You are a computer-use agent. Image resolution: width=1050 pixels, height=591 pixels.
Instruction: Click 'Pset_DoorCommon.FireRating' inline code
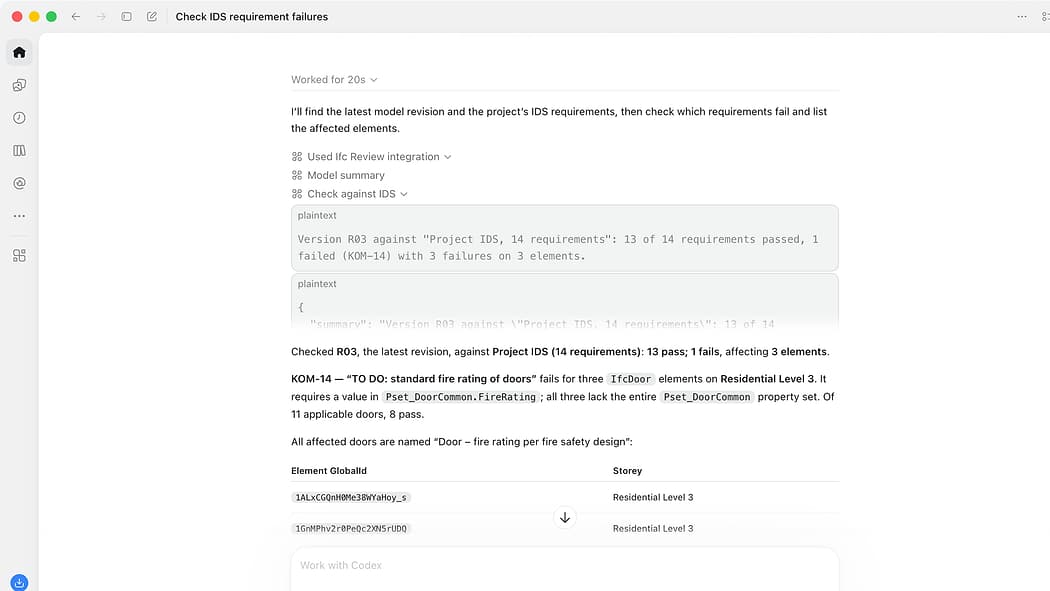pos(461,397)
